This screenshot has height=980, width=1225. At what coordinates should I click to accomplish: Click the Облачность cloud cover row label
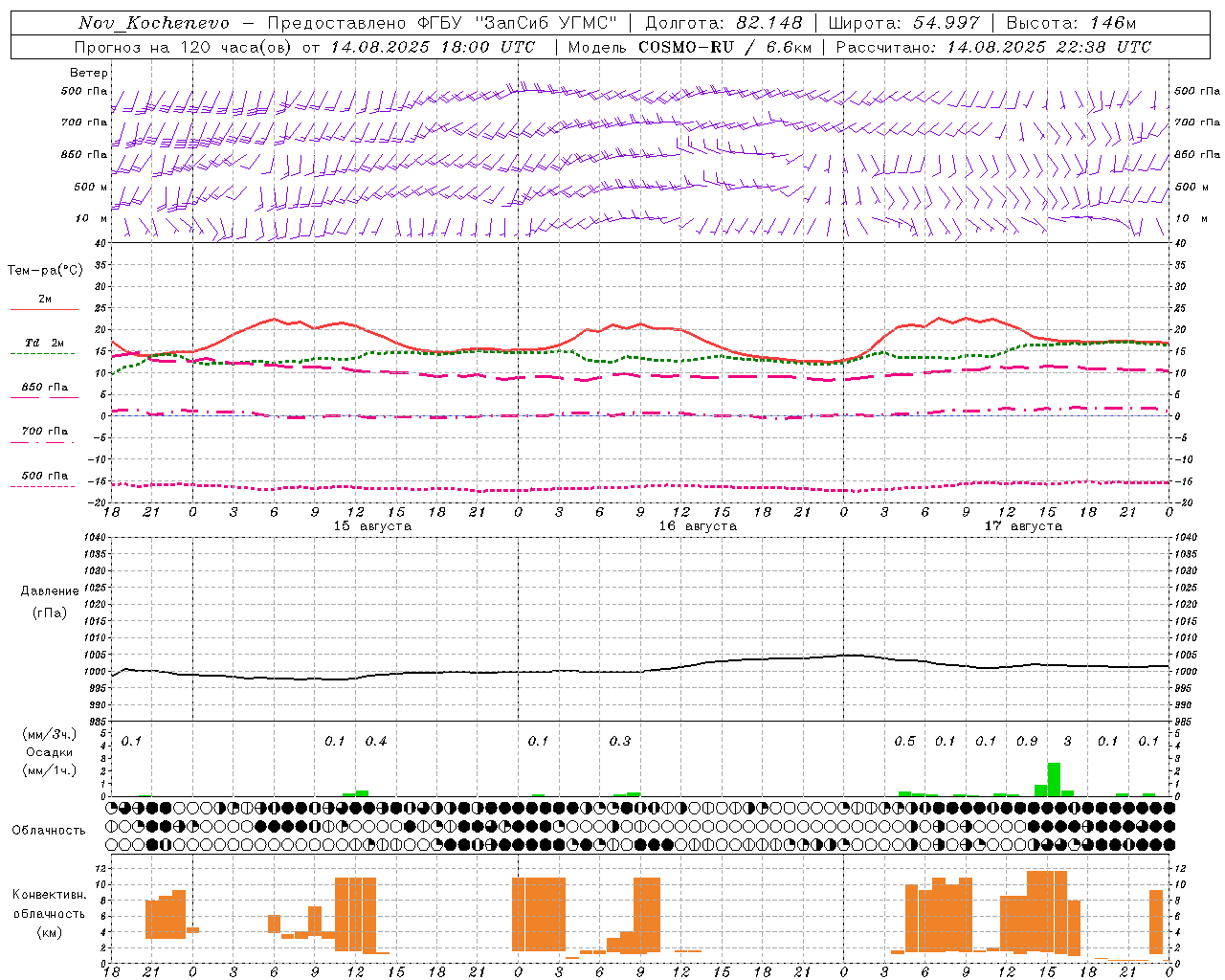tap(49, 831)
